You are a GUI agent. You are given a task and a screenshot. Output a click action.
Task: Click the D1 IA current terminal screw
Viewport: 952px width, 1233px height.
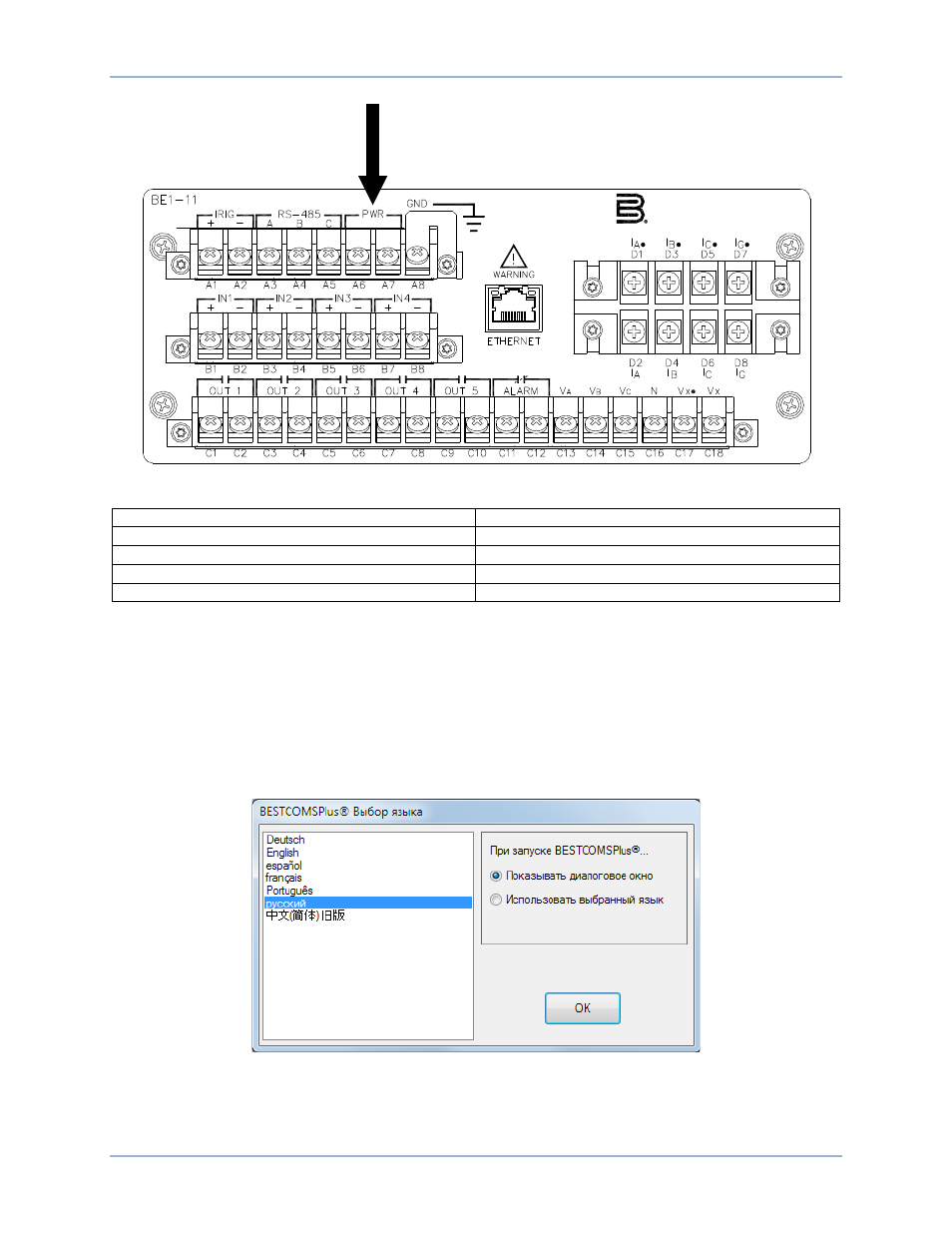click(635, 284)
